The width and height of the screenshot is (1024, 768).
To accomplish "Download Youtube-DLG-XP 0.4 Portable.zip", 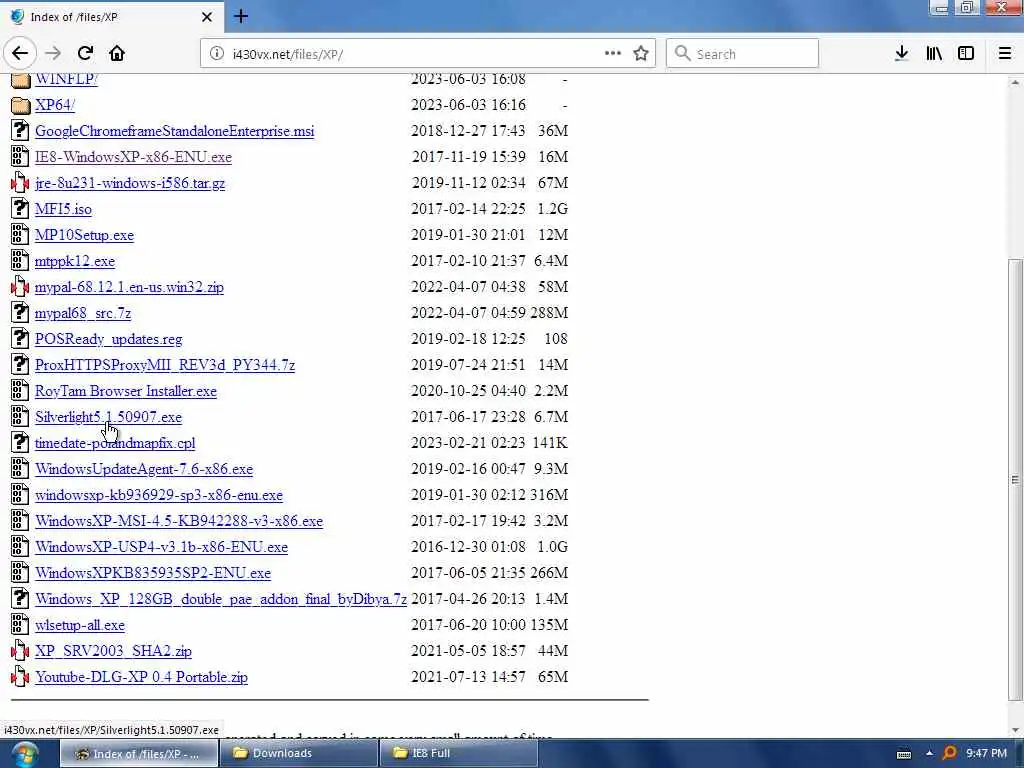I will coord(141,677).
